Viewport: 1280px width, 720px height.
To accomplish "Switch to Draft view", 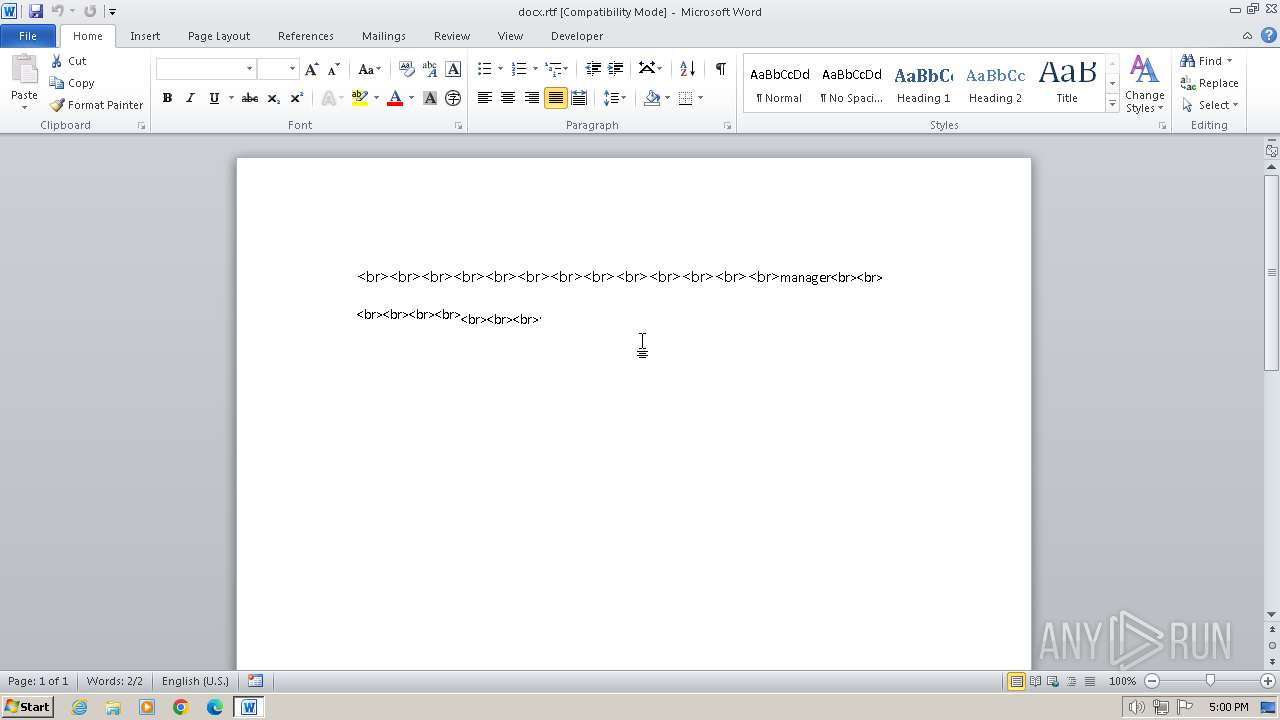I will [x=1088, y=681].
